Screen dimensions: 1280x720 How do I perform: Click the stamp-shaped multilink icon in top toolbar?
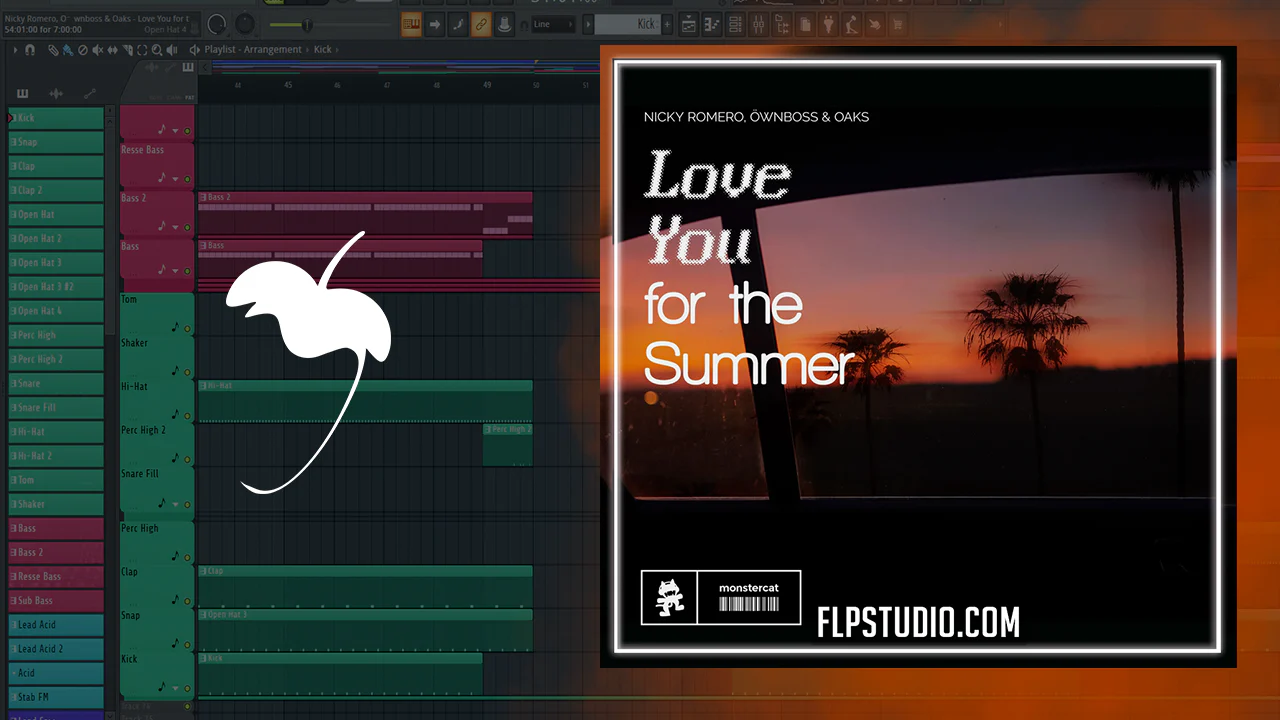click(x=505, y=24)
